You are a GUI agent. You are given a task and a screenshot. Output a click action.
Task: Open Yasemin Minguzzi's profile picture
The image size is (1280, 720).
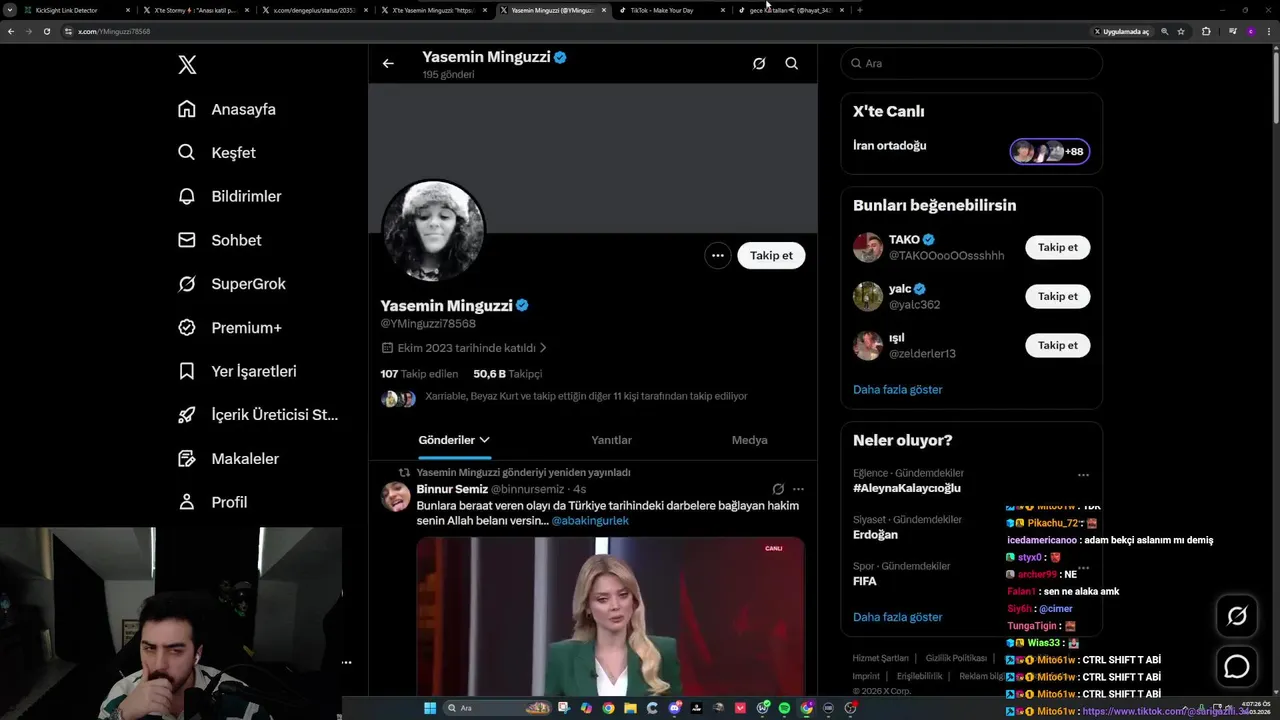tap(433, 231)
